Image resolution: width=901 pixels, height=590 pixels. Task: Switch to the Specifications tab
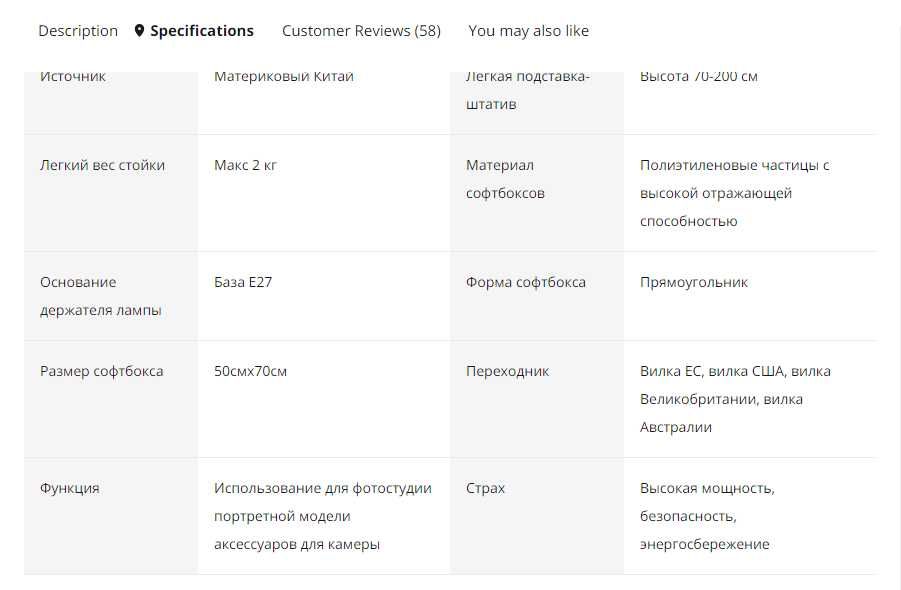(201, 31)
